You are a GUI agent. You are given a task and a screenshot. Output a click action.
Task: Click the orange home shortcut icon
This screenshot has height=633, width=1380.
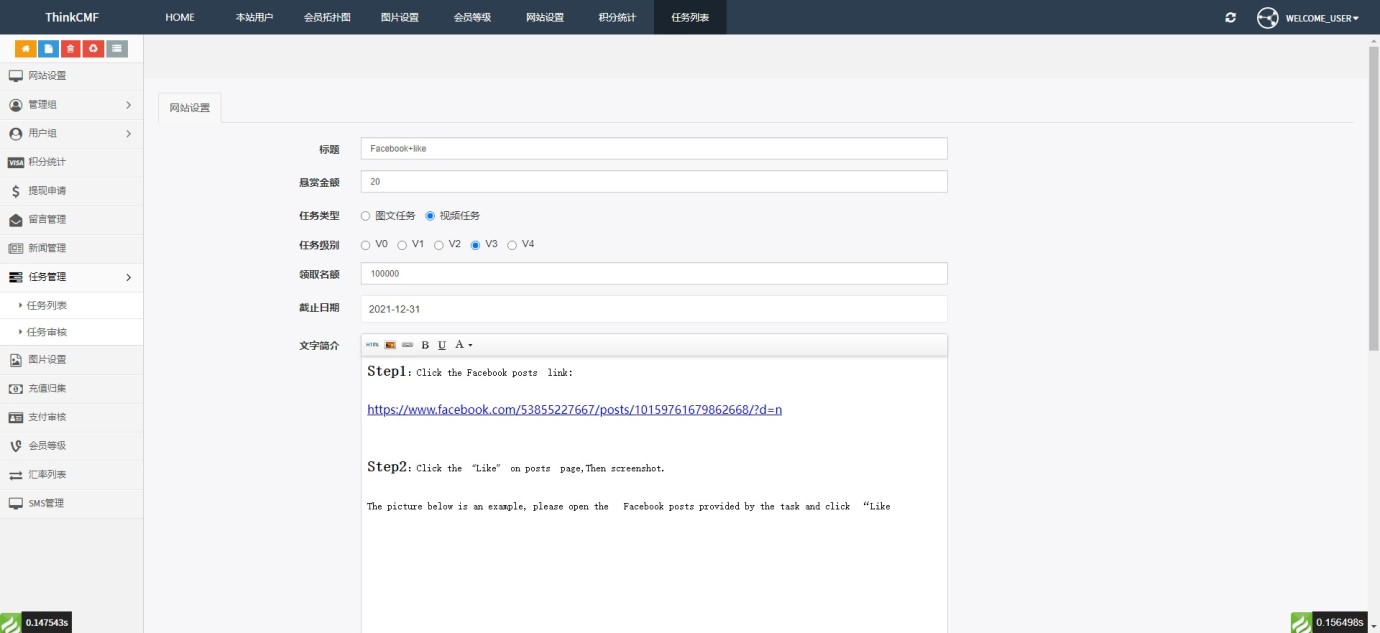click(25, 48)
